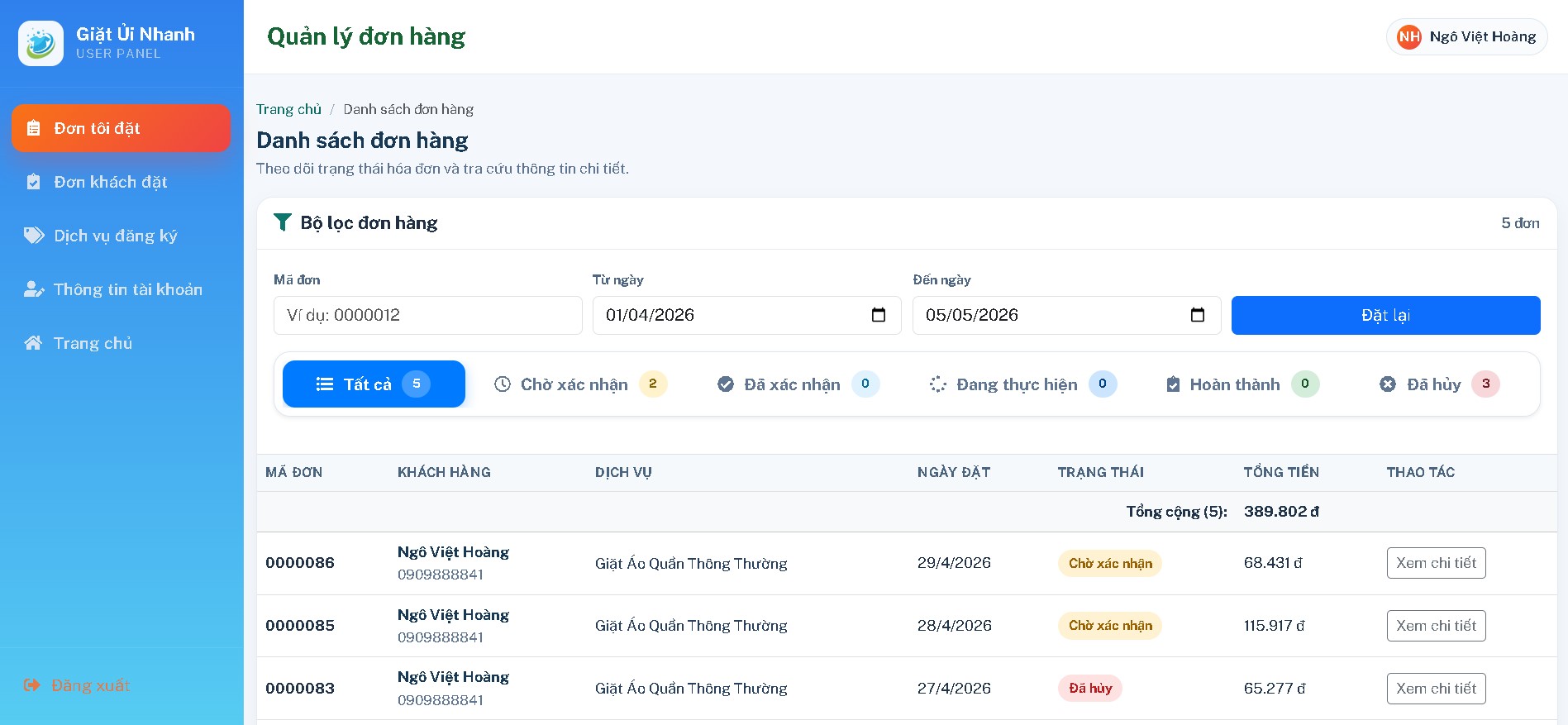
Task: Click the funnel filter icon
Action: click(283, 222)
